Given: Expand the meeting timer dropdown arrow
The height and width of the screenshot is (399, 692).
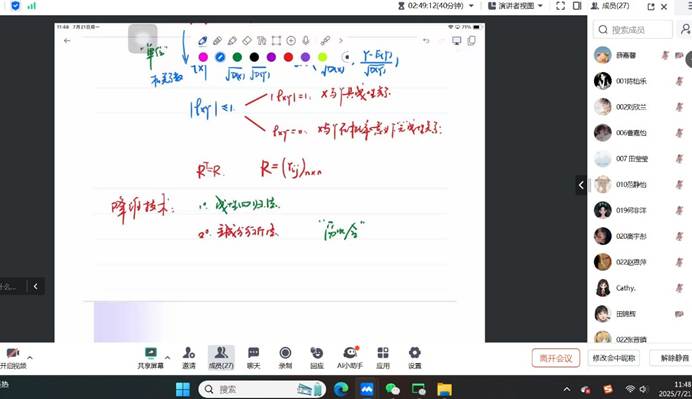Looking at the screenshot, I should coord(471,6).
